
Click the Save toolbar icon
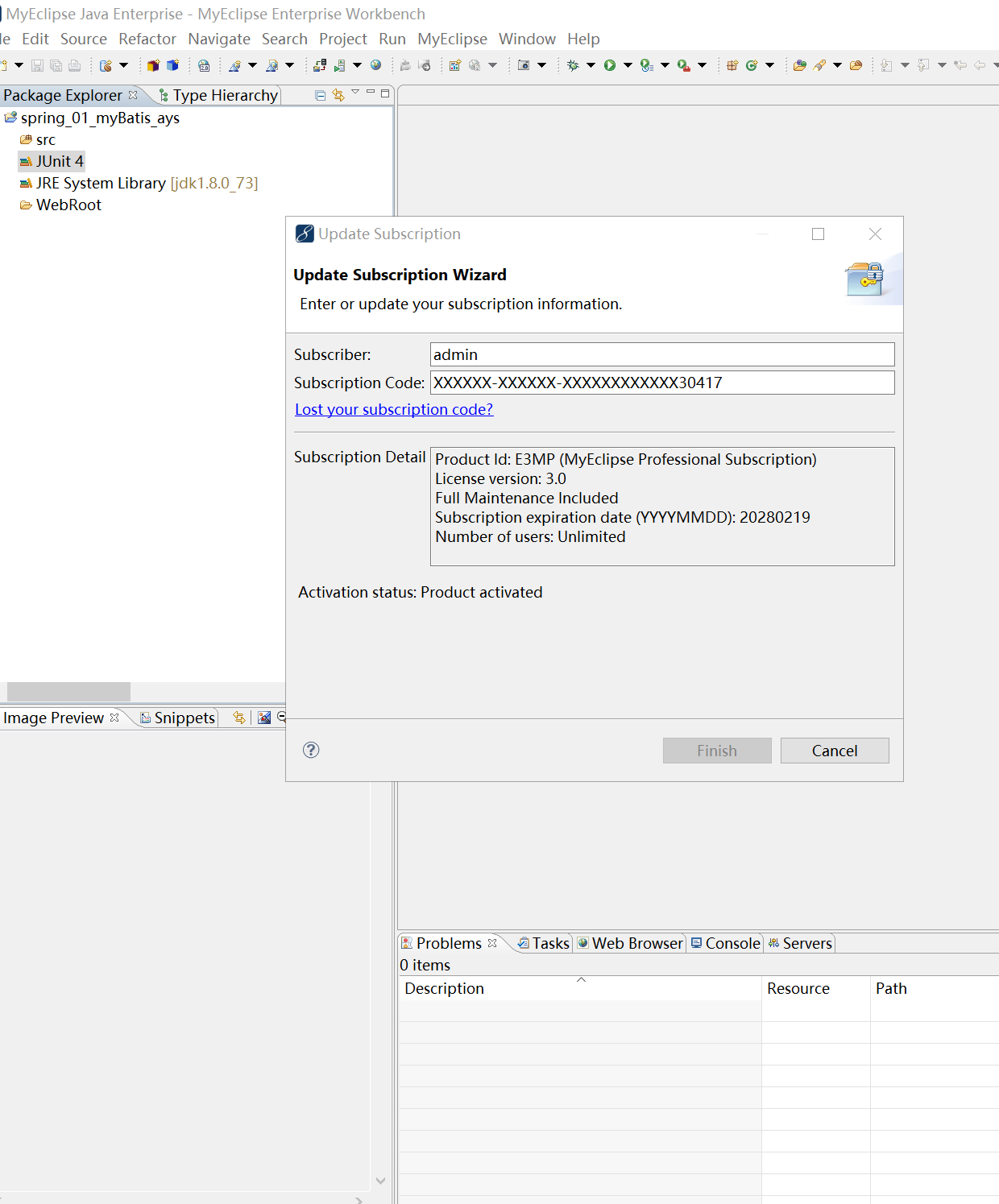pos(37,65)
